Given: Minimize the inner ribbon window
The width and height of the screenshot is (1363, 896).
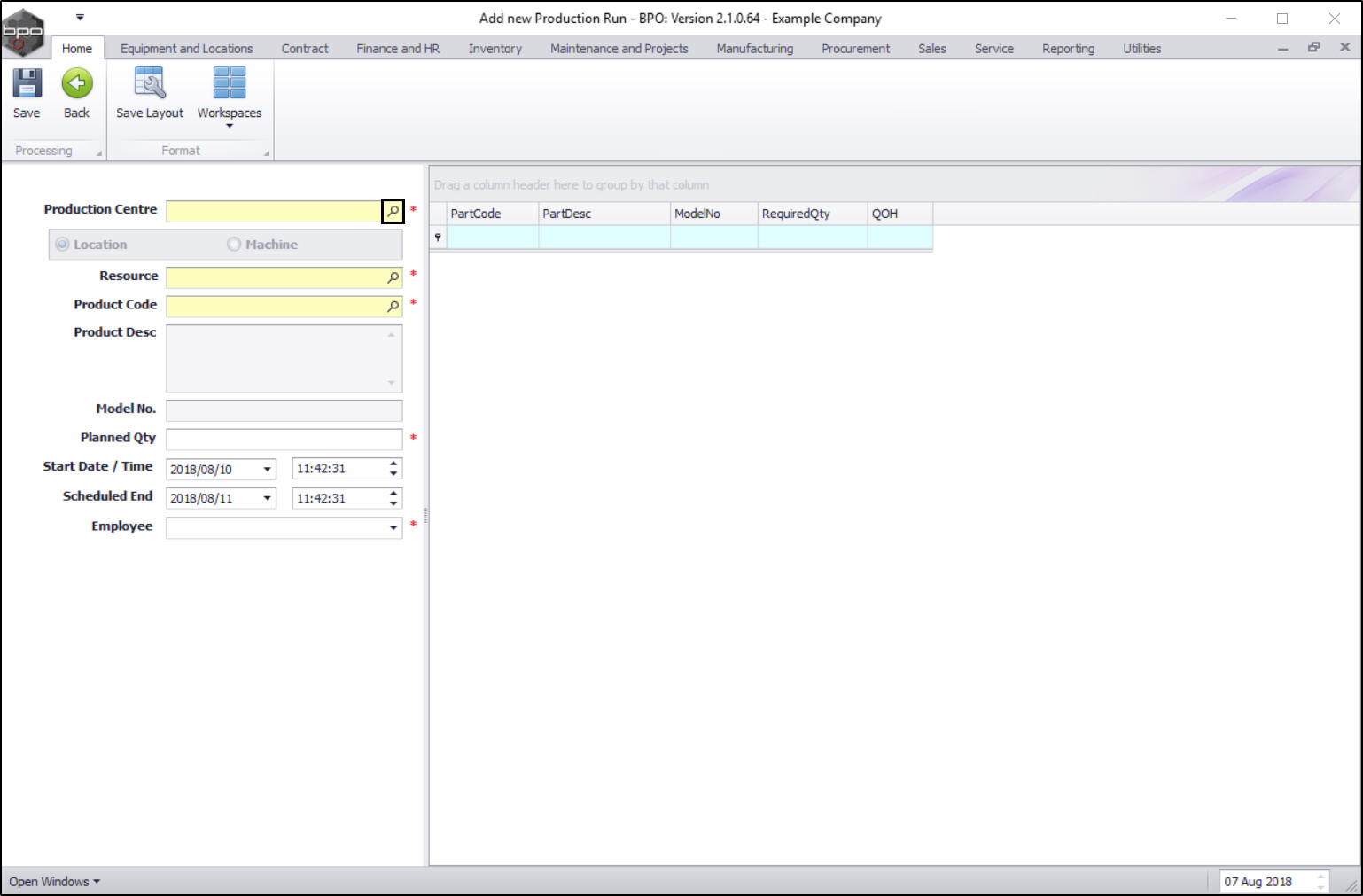Looking at the screenshot, I should pos(1282,49).
